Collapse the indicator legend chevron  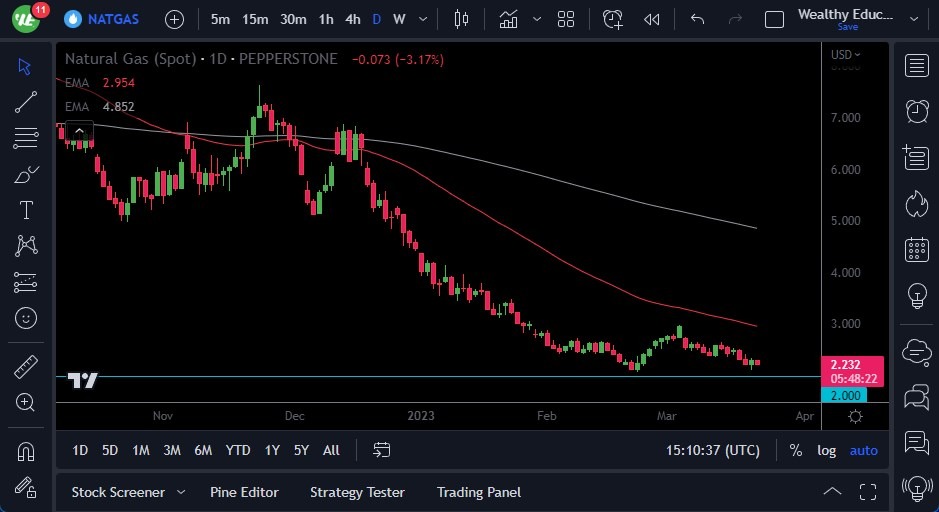click(x=79, y=131)
